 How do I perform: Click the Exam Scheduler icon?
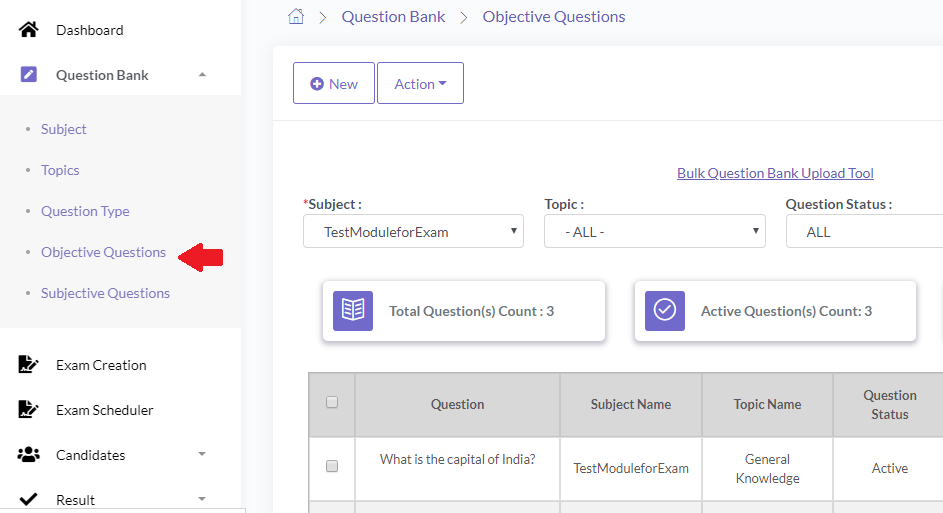pos(28,410)
